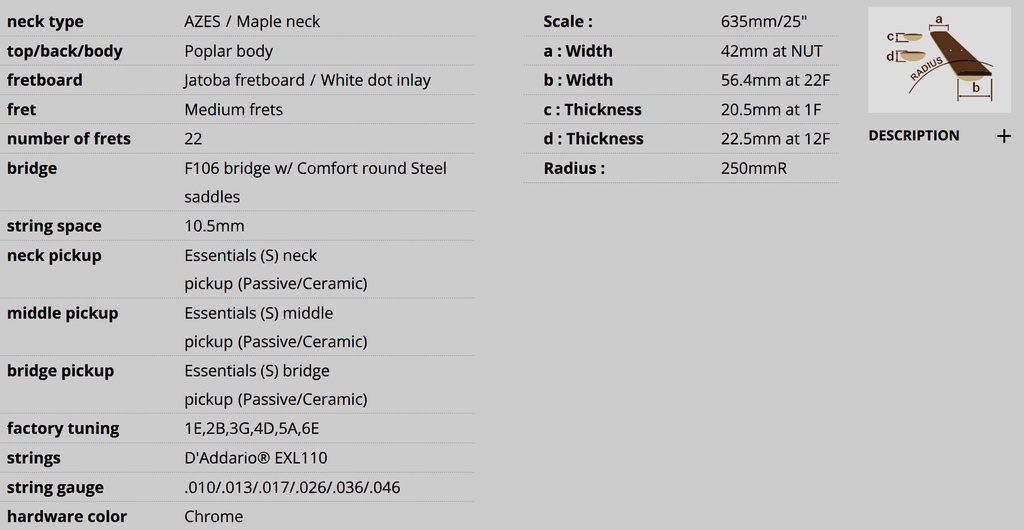Click the Radius 250mmR value

754,168
